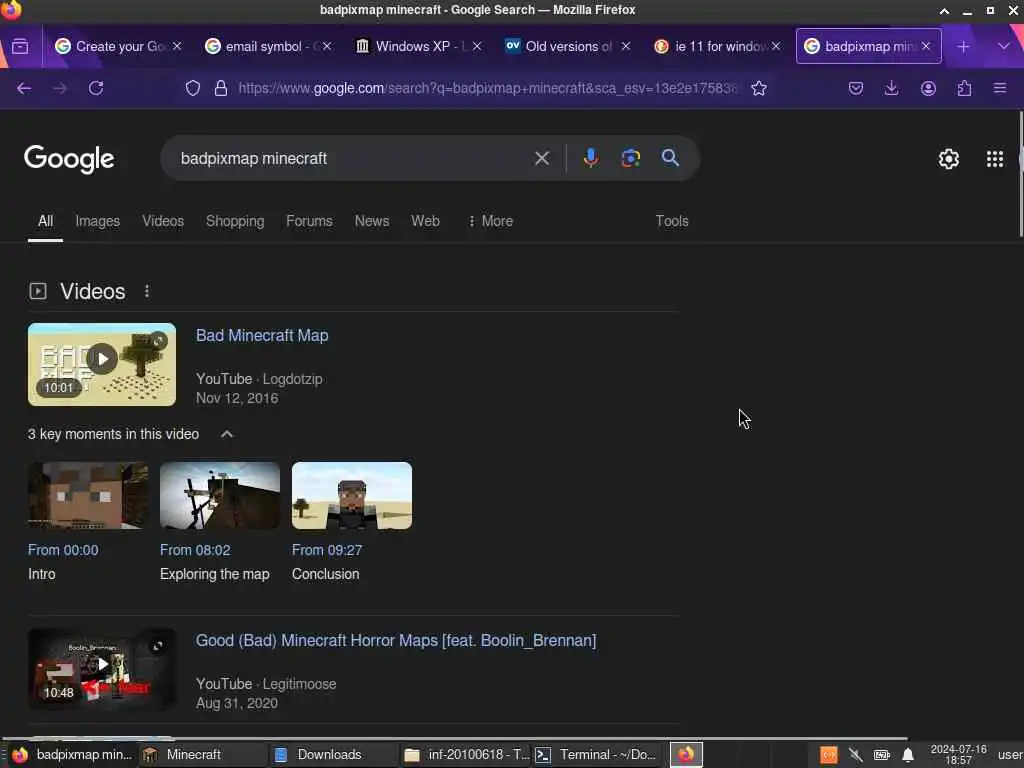Open the tracking protection shield icon
Screen dimensions: 1024x768
[x=193, y=88]
